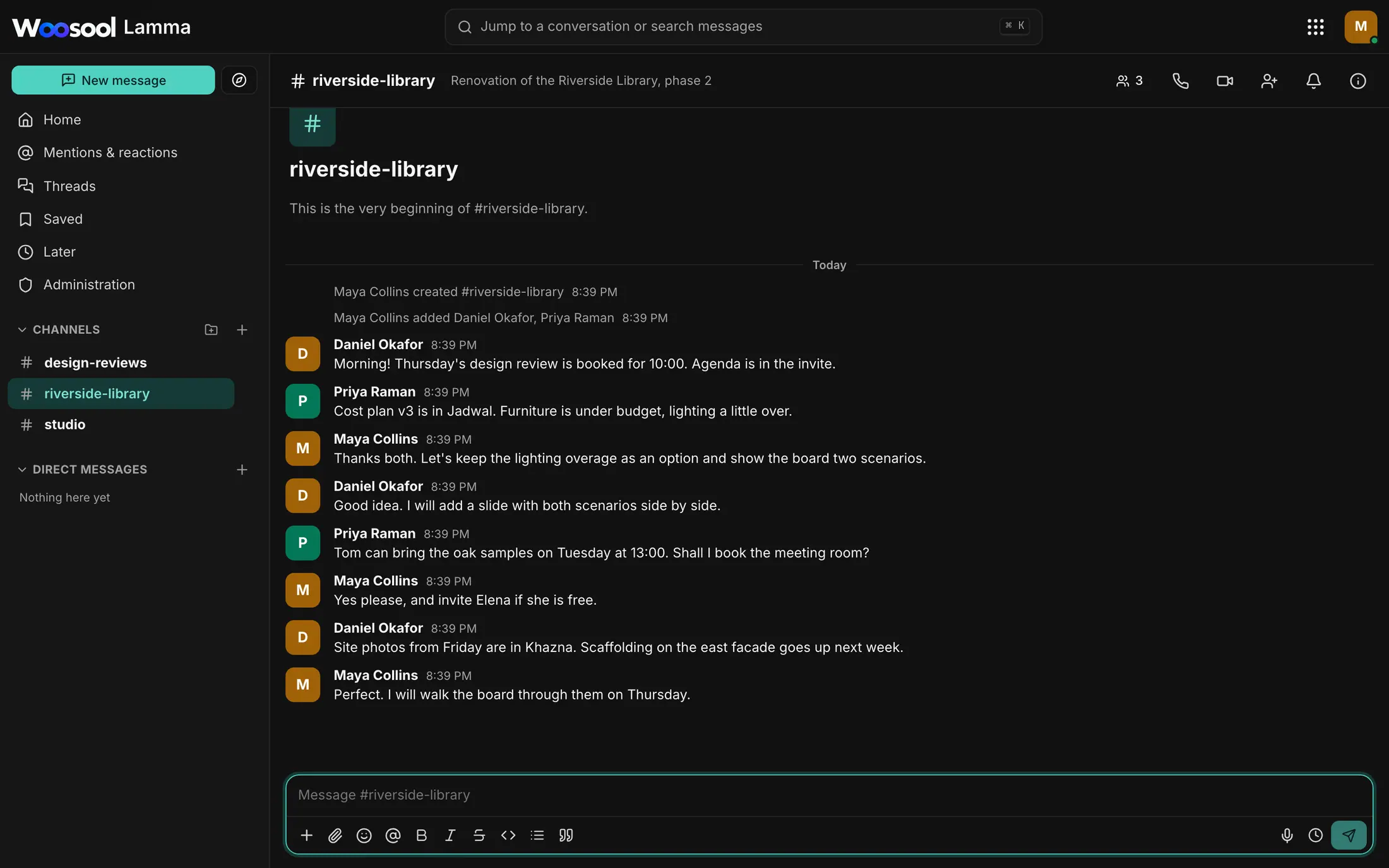1389x868 pixels.
Task: Send the message with paper plane button
Action: (1349, 835)
